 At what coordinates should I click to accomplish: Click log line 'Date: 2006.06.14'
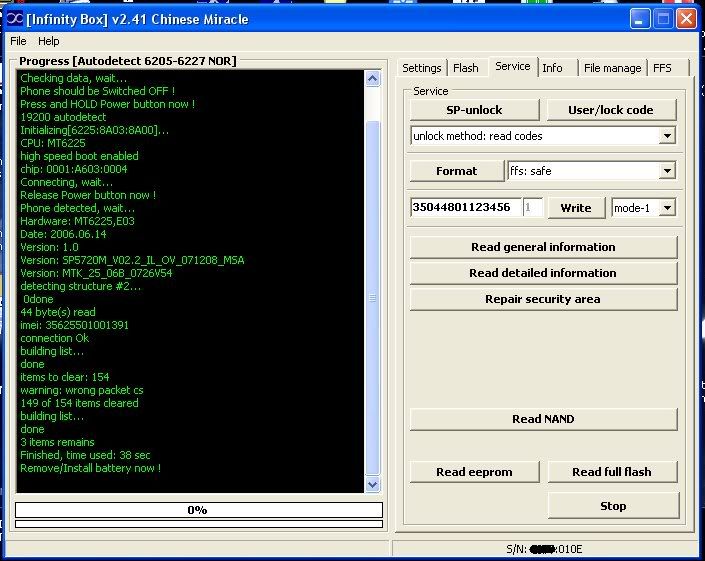tap(63, 234)
